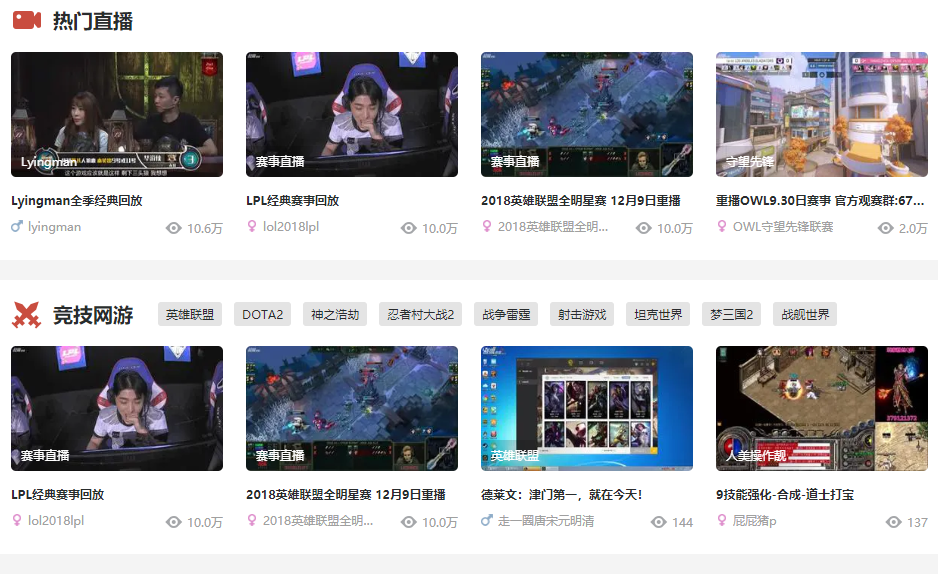Click the eye viewer icon beside 137
The width and height of the screenshot is (938, 574).
[894, 522]
